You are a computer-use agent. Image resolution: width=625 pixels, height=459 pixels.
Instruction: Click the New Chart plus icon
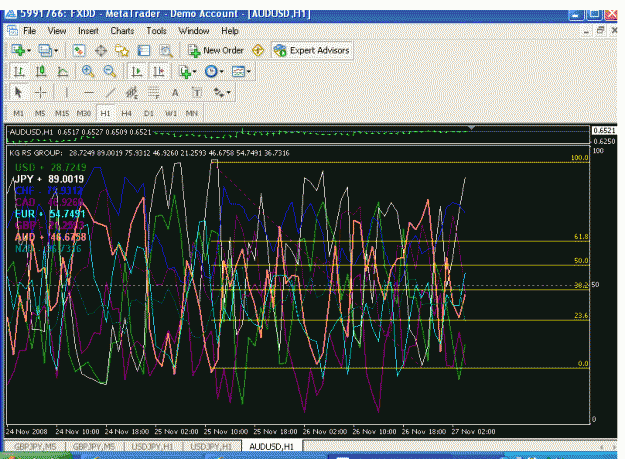pos(18,50)
